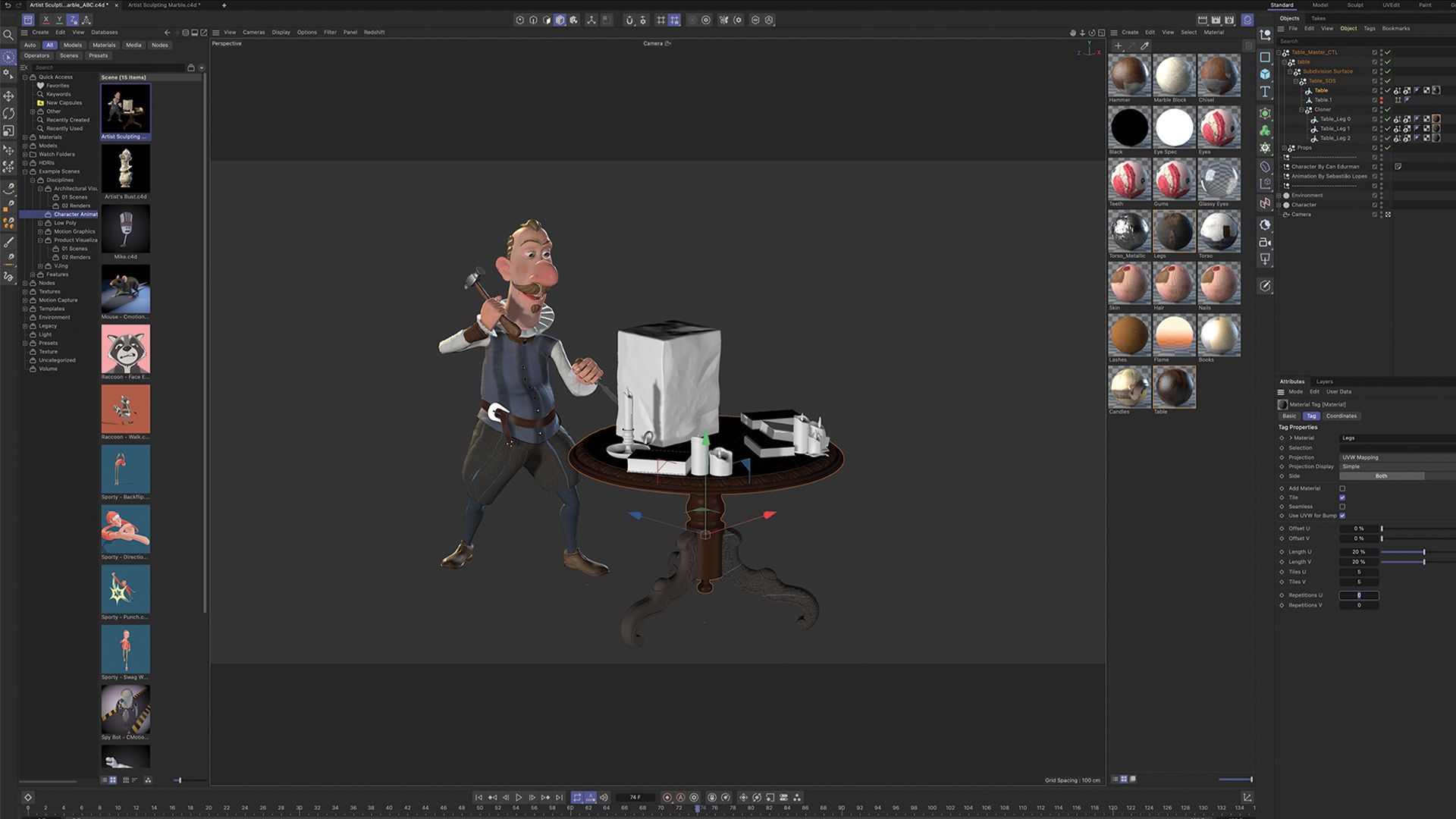The width and height of the screenshot is (1456, 819).
Task: Disable the Tile checkbox in Tag Properties
Action: [x=1343, y=497]
